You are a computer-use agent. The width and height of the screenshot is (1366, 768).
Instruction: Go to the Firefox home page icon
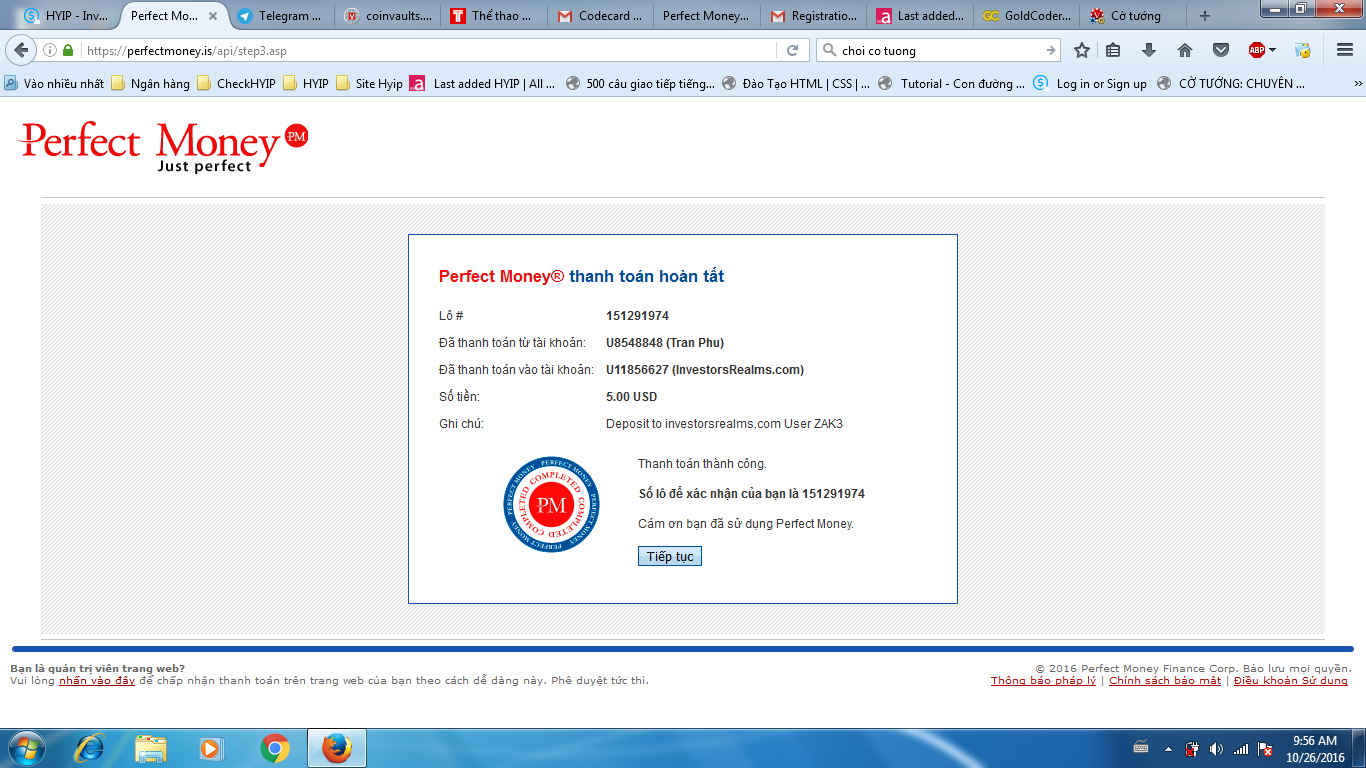coord(1185,50)
